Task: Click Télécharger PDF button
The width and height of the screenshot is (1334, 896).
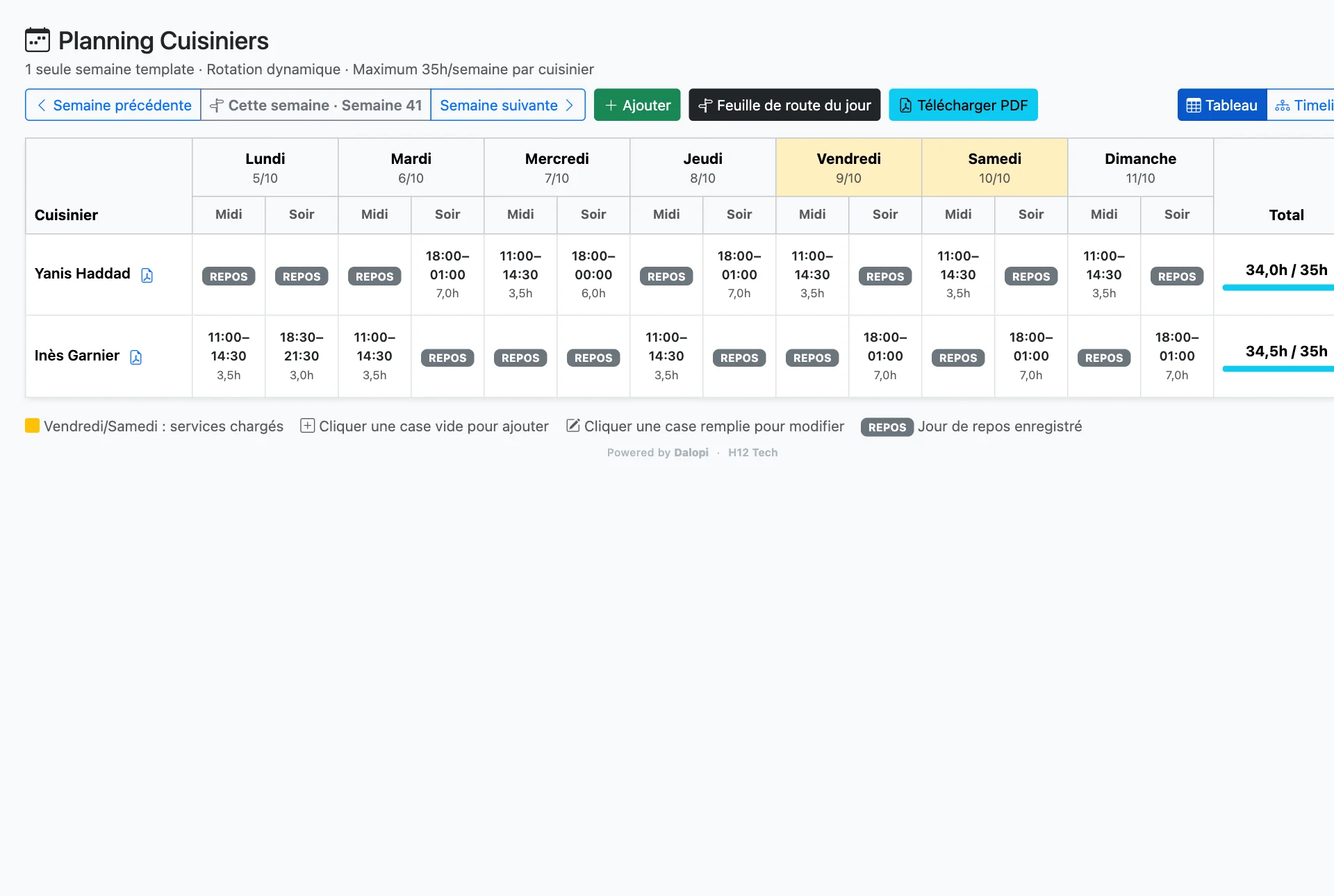Action: tap(963, 105)
